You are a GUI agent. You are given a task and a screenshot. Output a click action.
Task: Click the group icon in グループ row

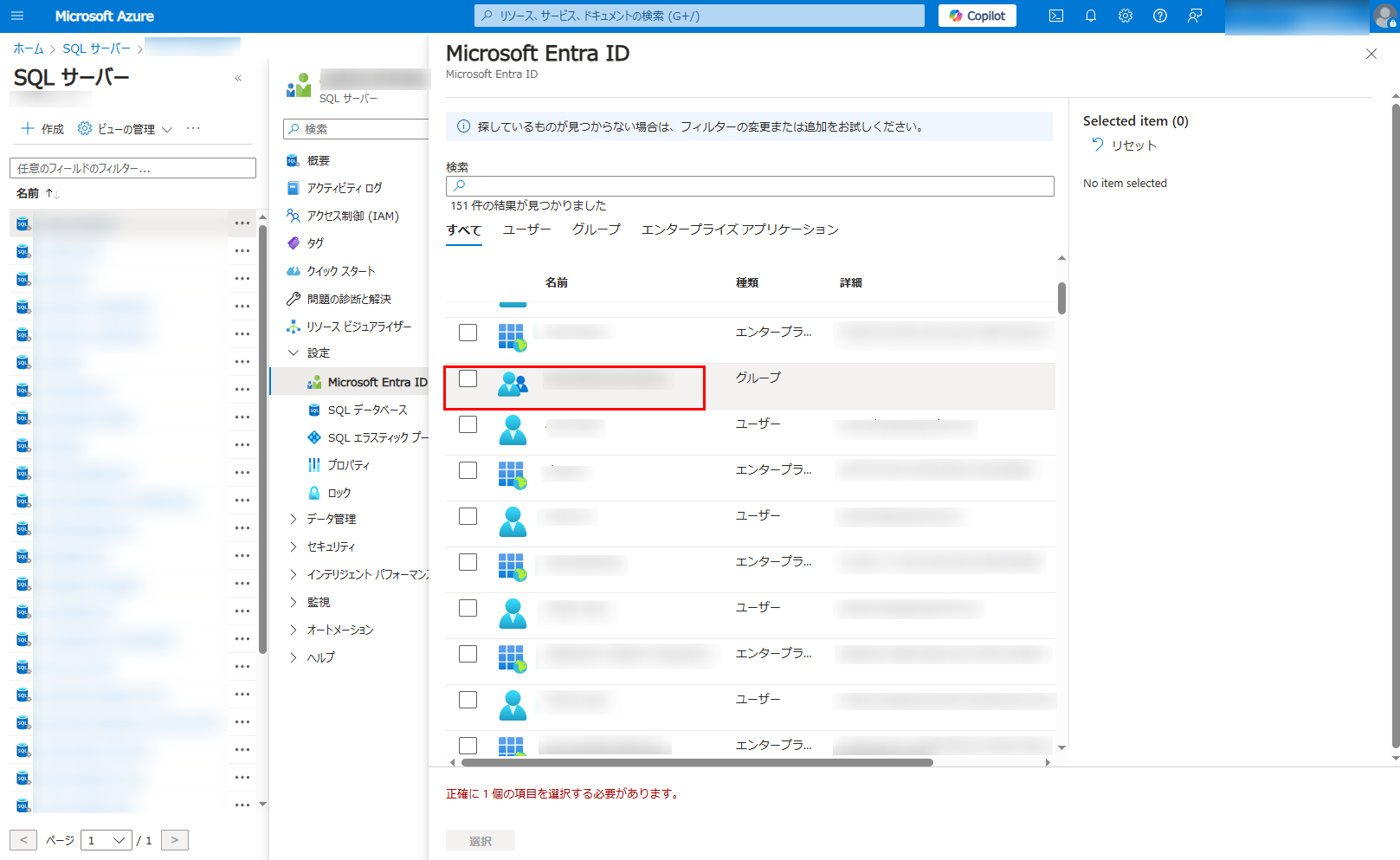tap(513, 384)
